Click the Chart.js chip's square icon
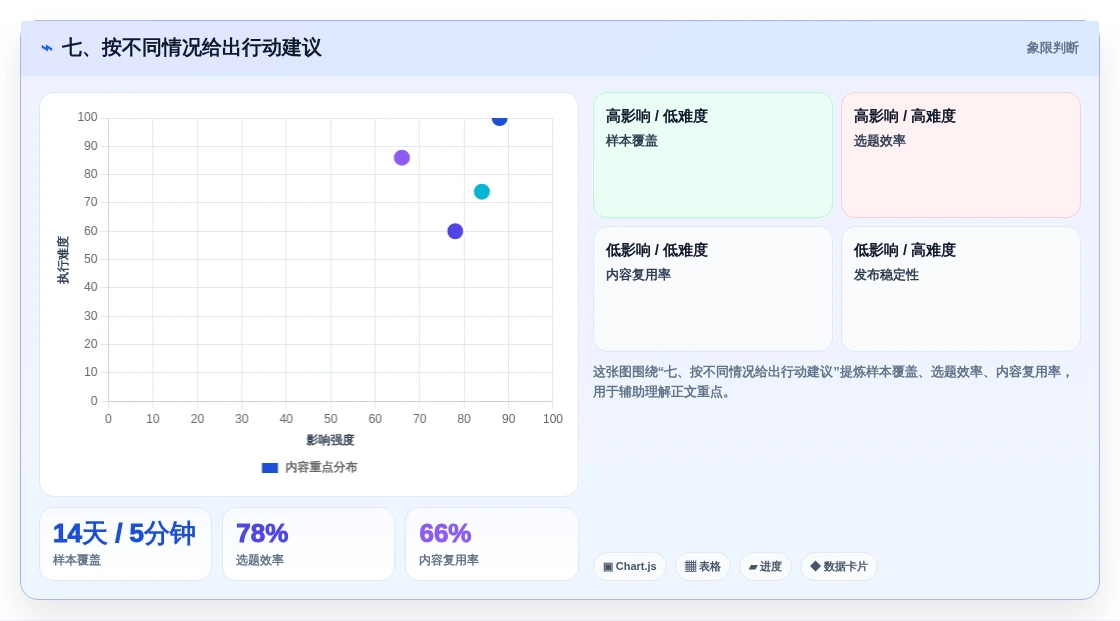This screenshot has height=621, width=1120. (609, 567)
